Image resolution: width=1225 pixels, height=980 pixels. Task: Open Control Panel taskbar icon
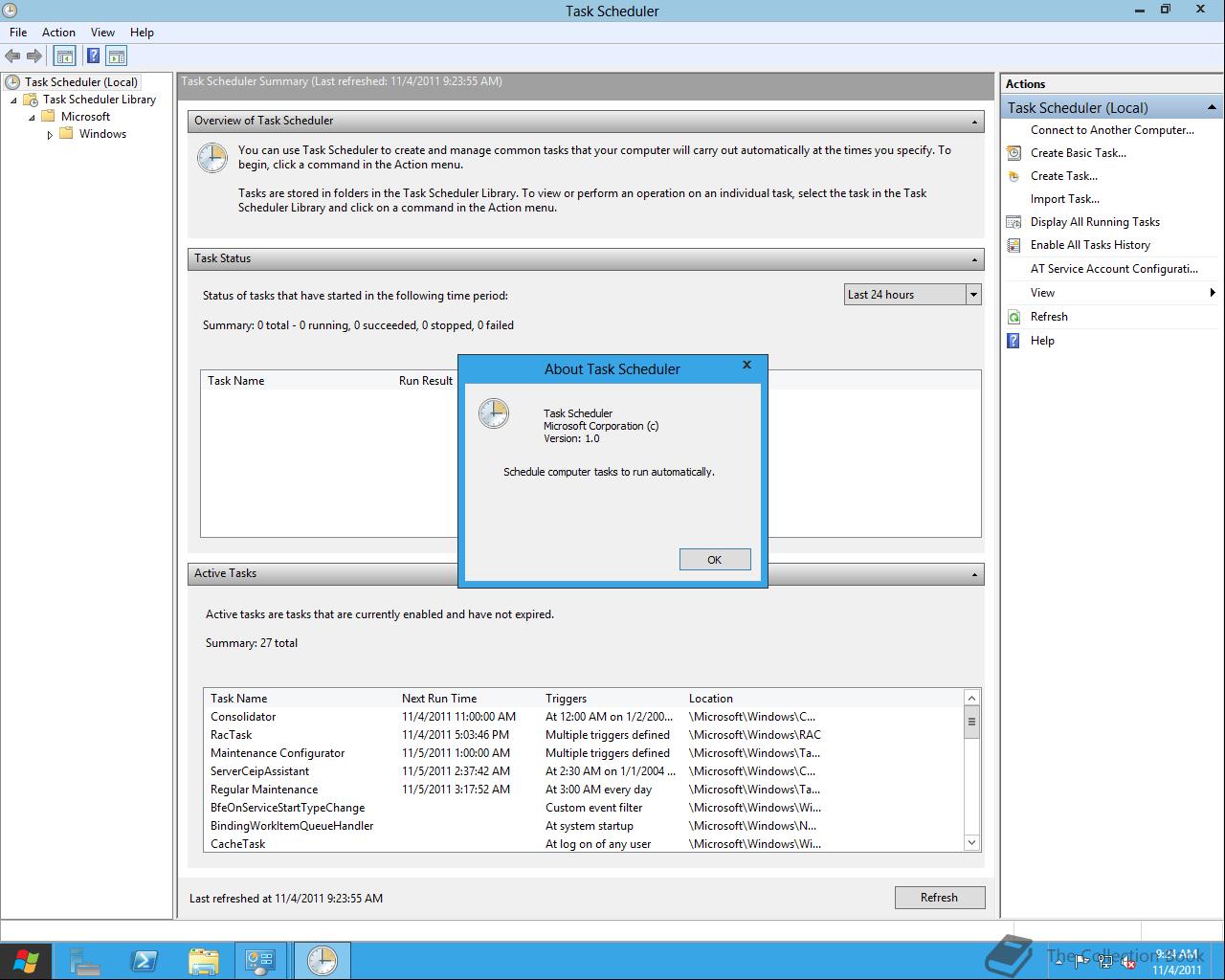[x=260, y=960]
